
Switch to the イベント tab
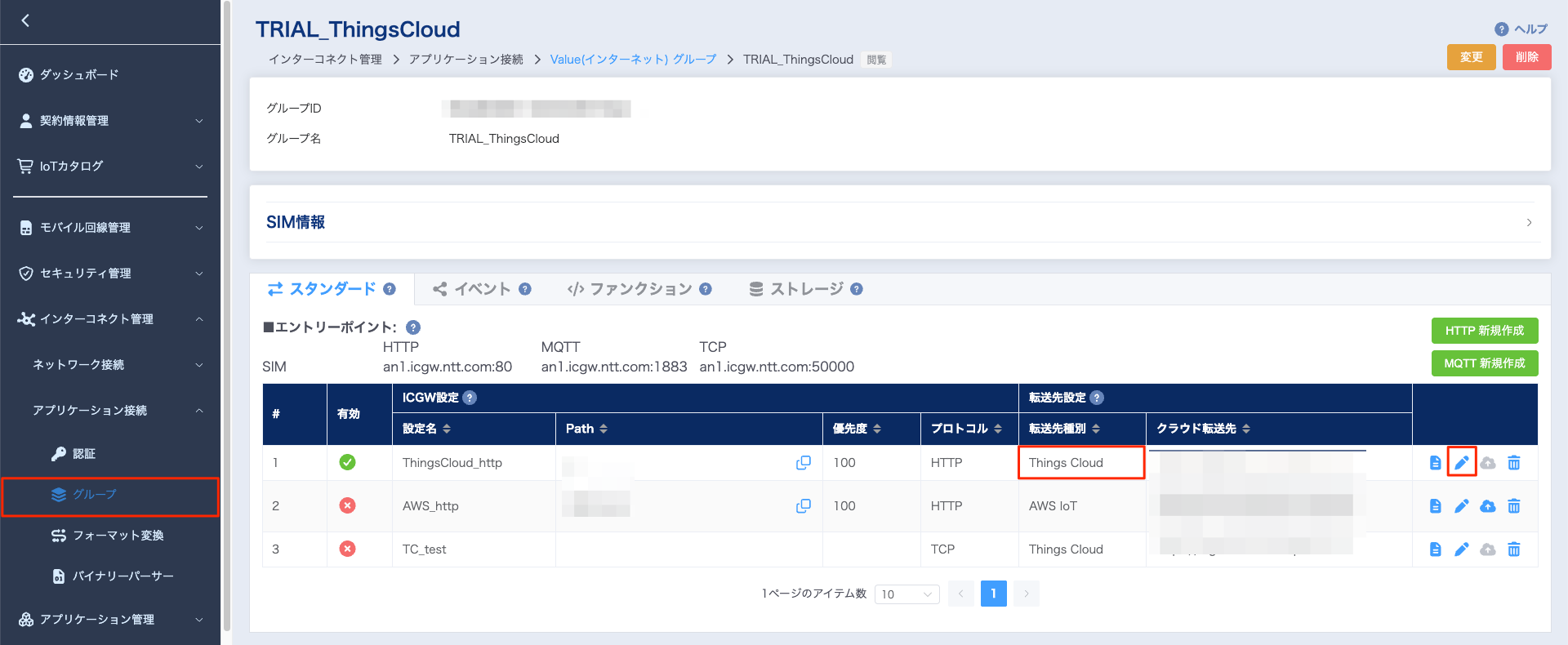[x=482, y=289]
